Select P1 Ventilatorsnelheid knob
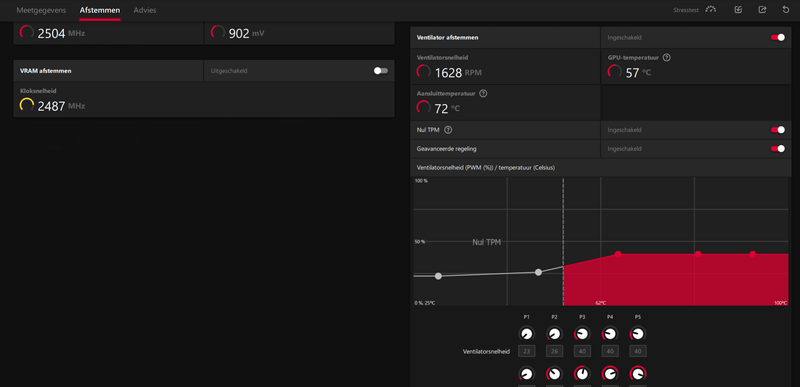This screenshot has height=387, width=800. pyautogui.click(x=527, y=334)
